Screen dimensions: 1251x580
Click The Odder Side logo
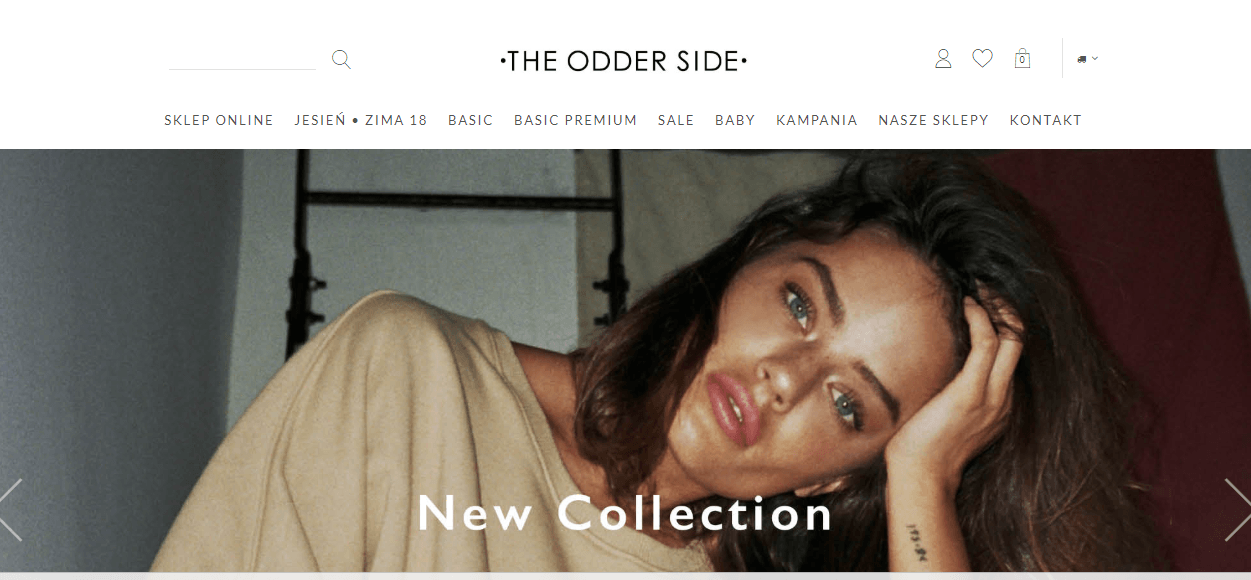click(624, 62)
